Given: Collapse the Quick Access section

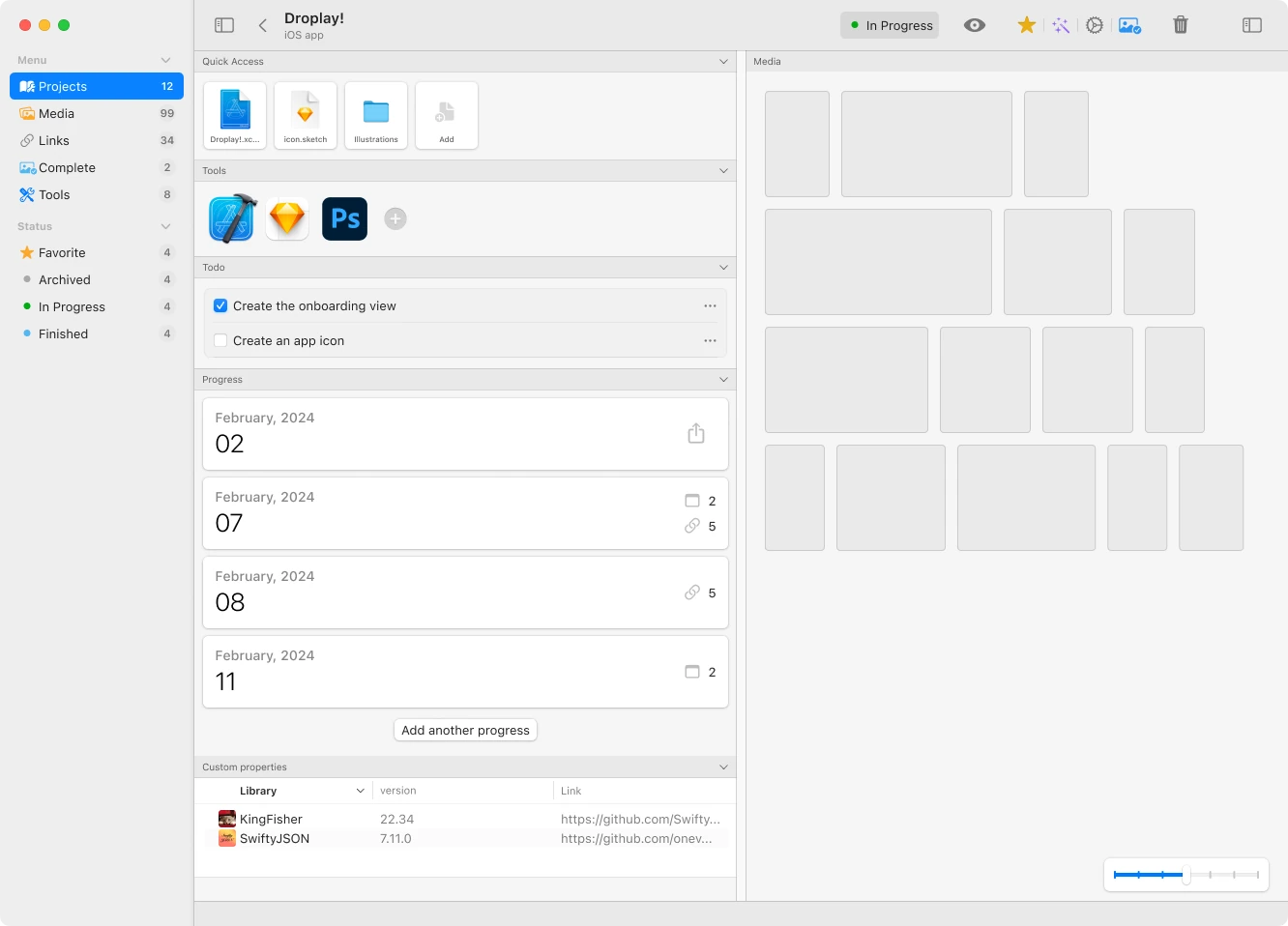Looking at the screenshot, I should pos(723,62).
